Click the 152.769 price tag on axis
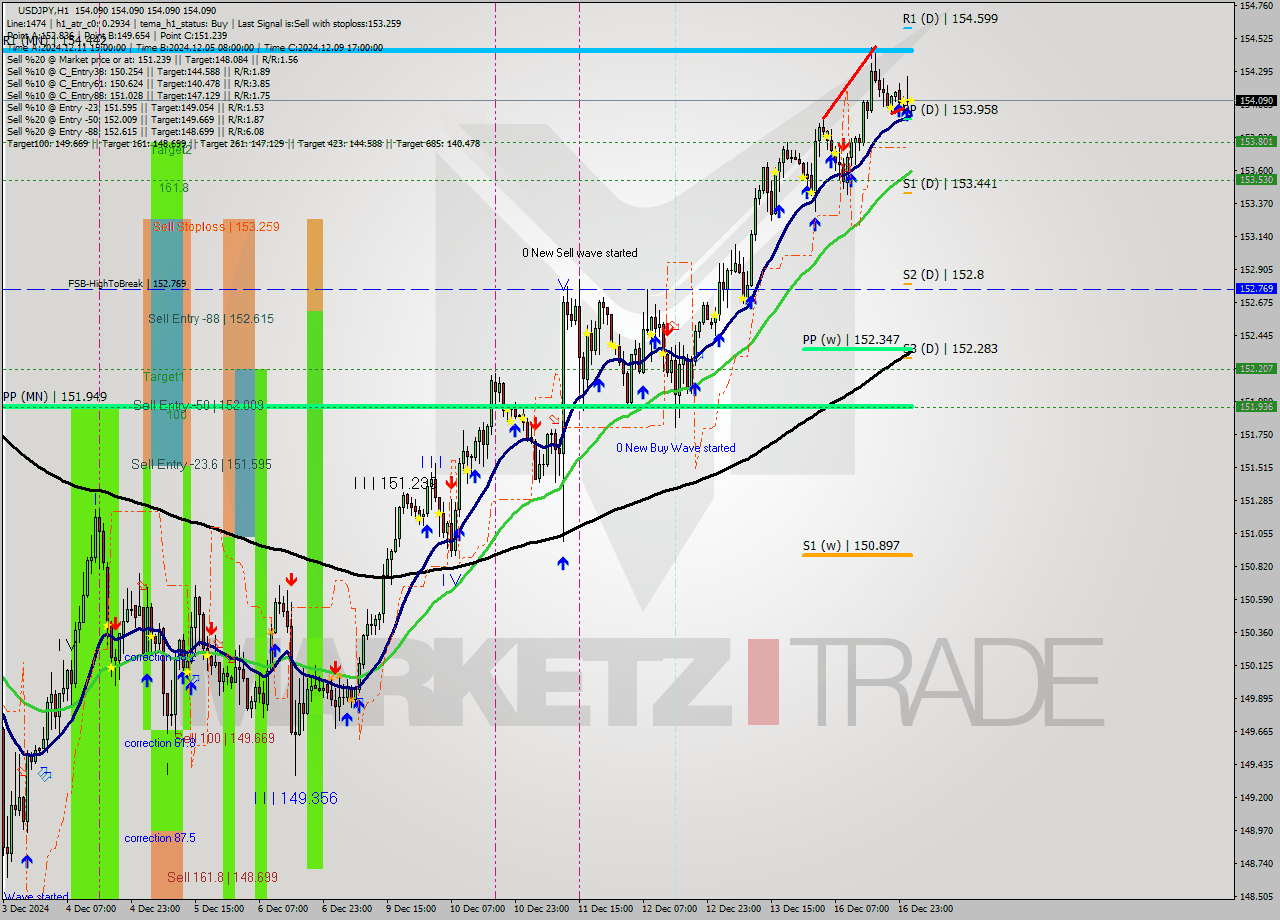The height and width of the screenshot is (920, 1280). (x=1257, y=288)
